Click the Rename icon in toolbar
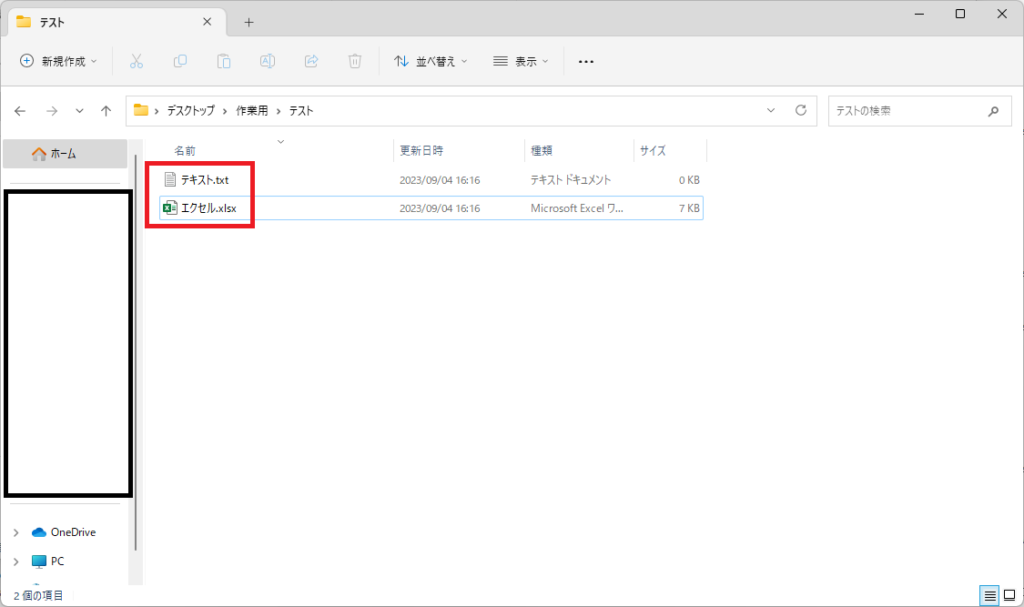Image resolution: width=1024 pixels, height=607 pixels. (x=267, y=61)
